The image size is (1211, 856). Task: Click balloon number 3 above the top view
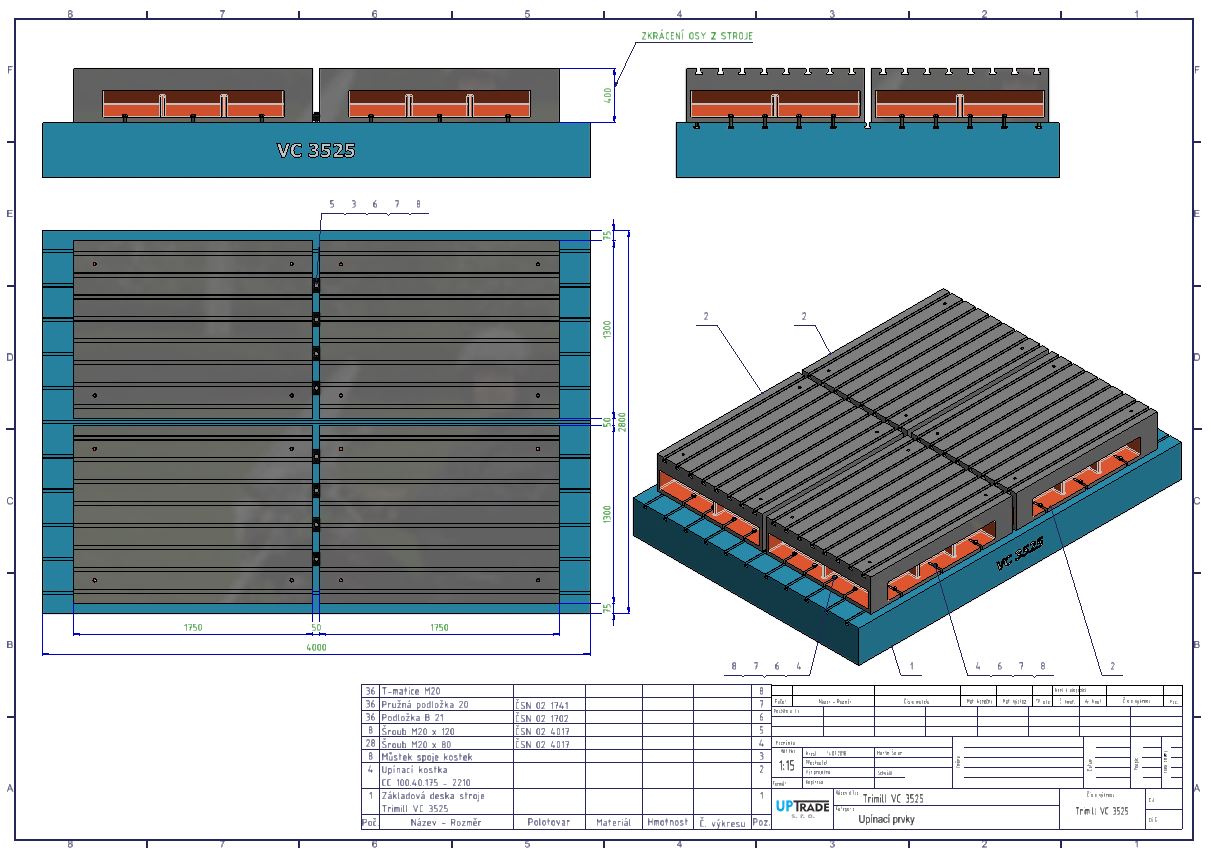click(x=353, y=204)
